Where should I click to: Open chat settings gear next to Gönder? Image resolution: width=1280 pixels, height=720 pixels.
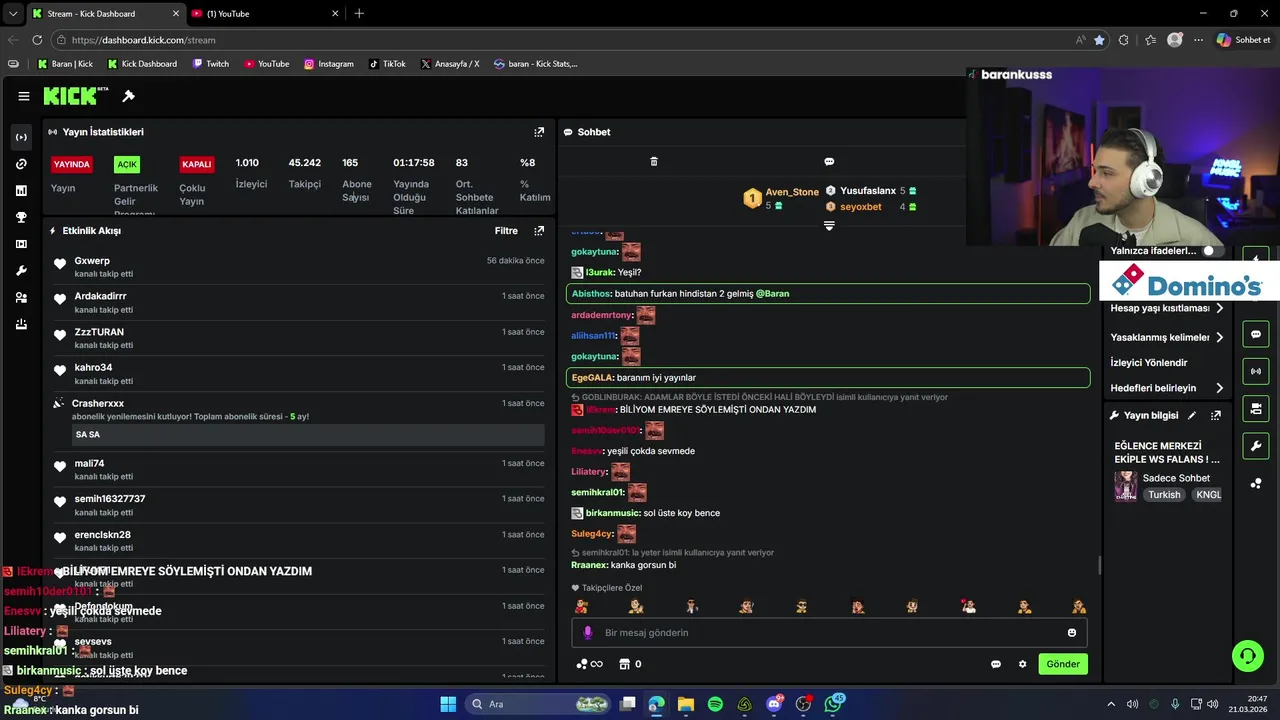click(1022, 664)
